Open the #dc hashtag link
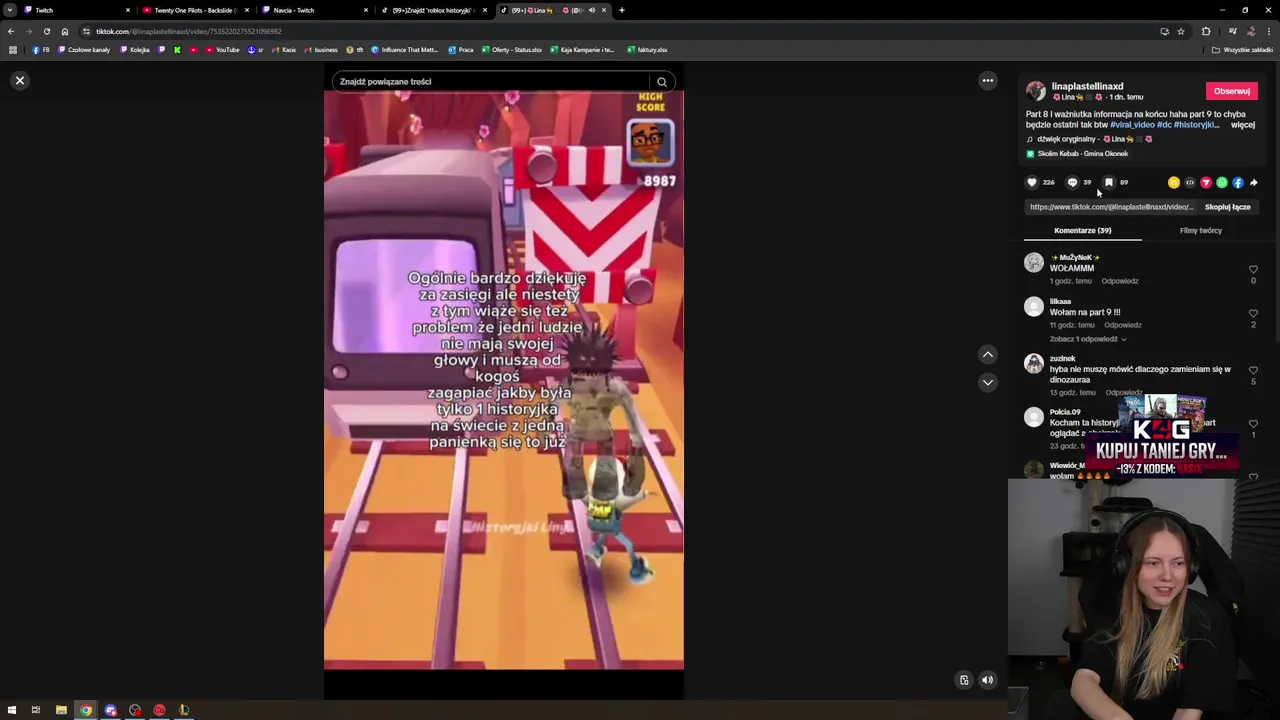The image size is (1280, 720). click(1164, 125)
